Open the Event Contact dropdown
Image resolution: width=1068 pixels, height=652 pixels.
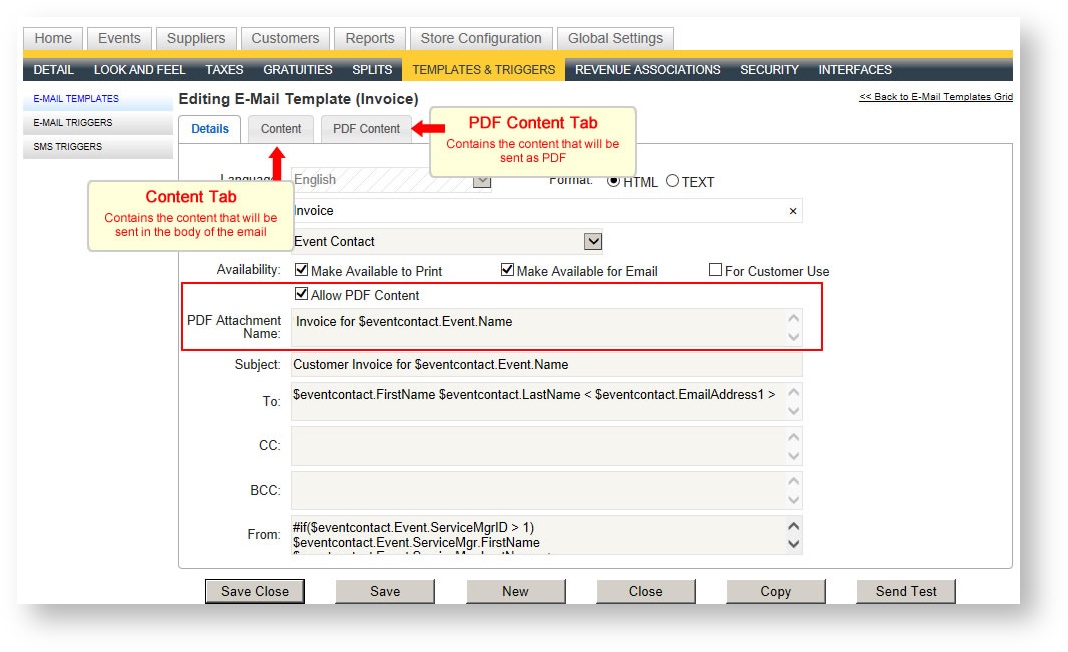tap(594, 241)
